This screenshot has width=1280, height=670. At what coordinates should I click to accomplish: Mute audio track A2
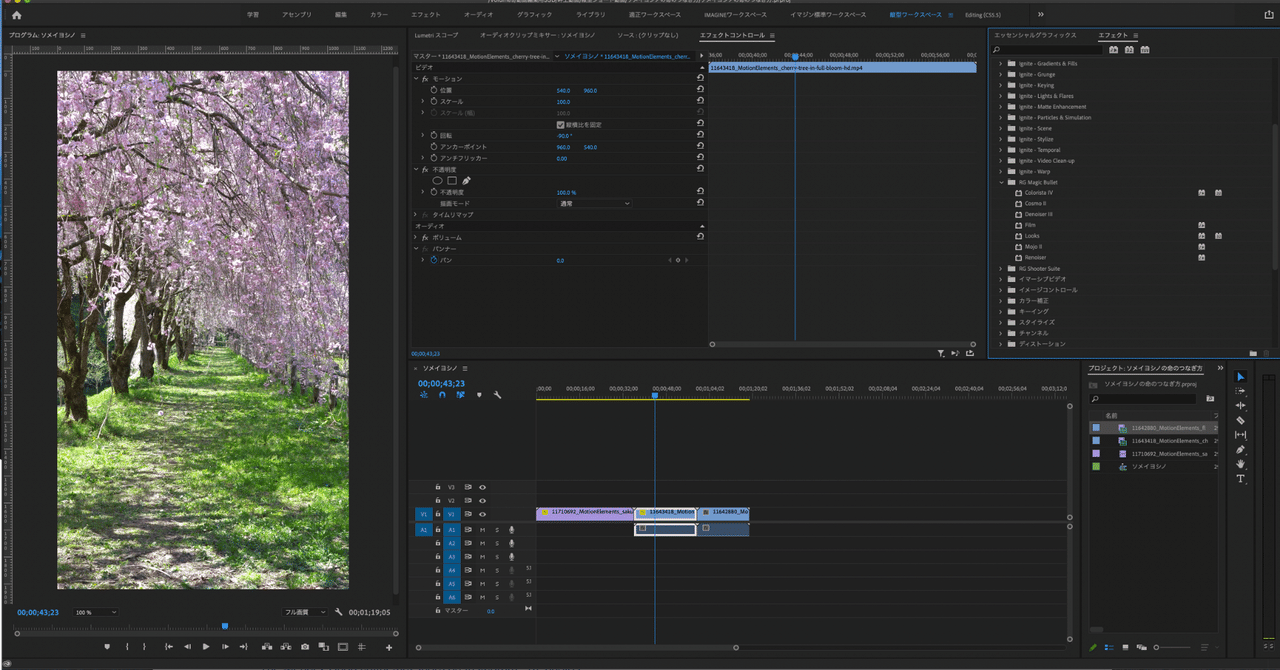click(482, 543)
